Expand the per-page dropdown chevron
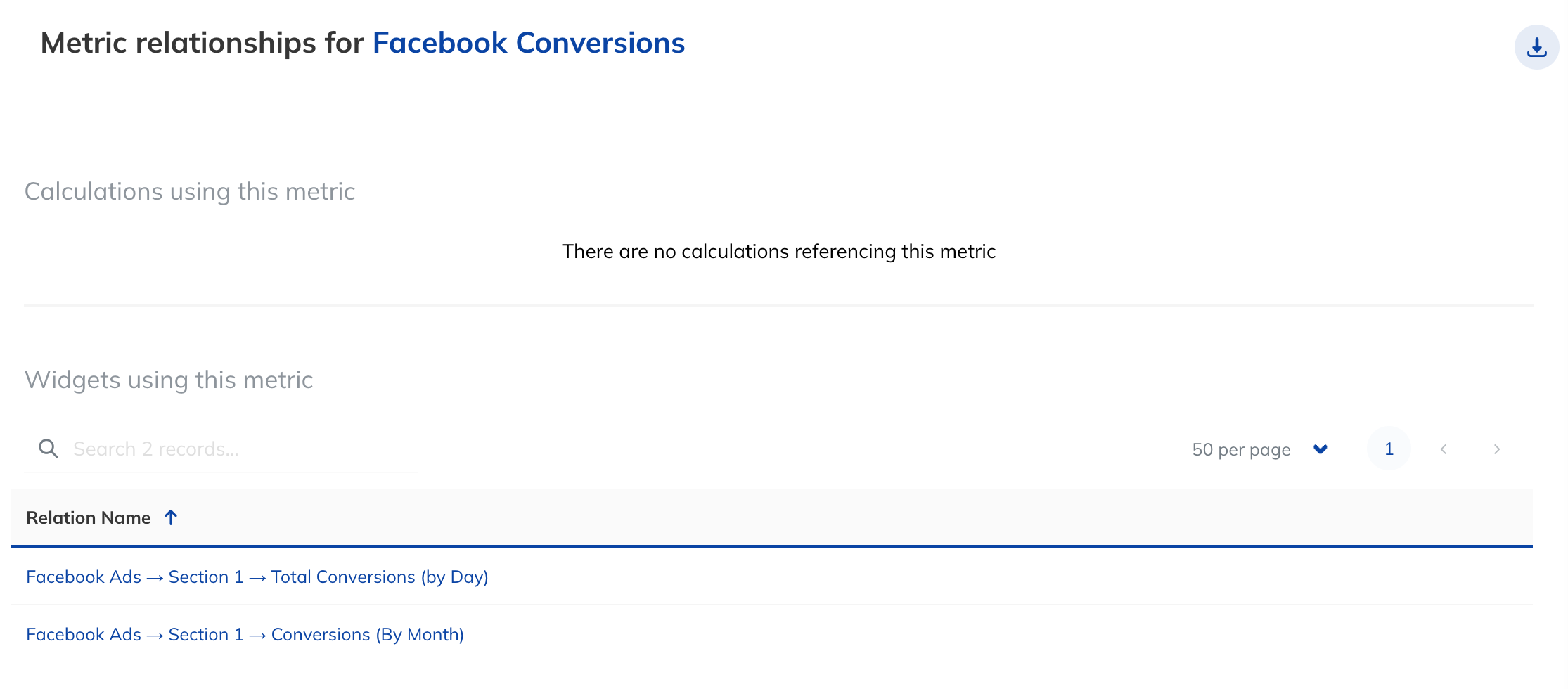 1320,449
